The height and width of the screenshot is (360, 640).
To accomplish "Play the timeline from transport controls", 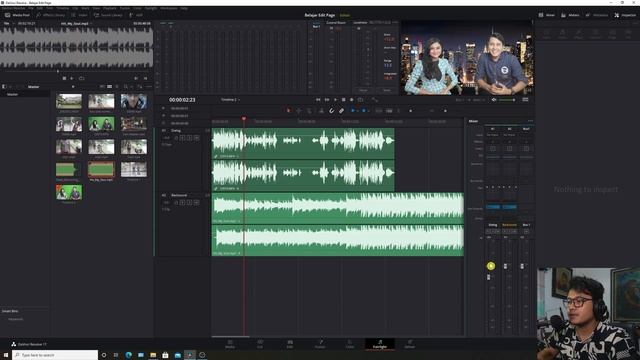I will click(336, 100).
